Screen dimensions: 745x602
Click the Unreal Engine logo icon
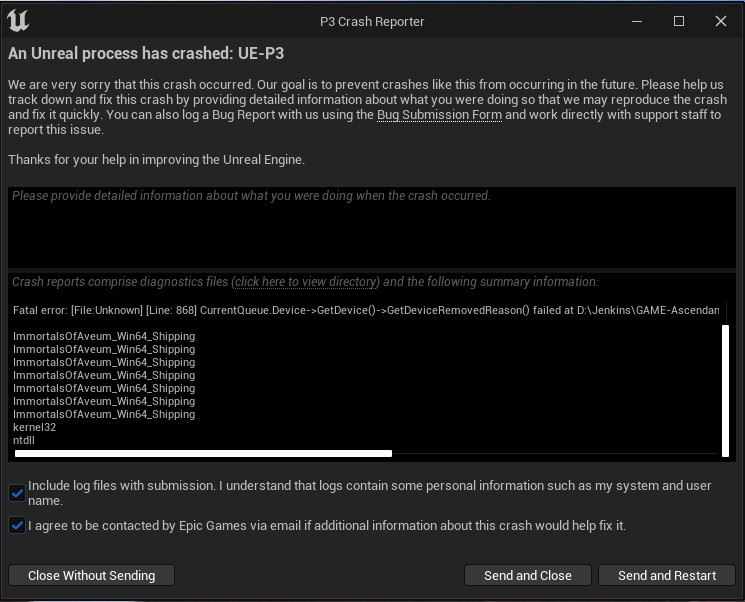pyautogui.click(x=18, y=21)
